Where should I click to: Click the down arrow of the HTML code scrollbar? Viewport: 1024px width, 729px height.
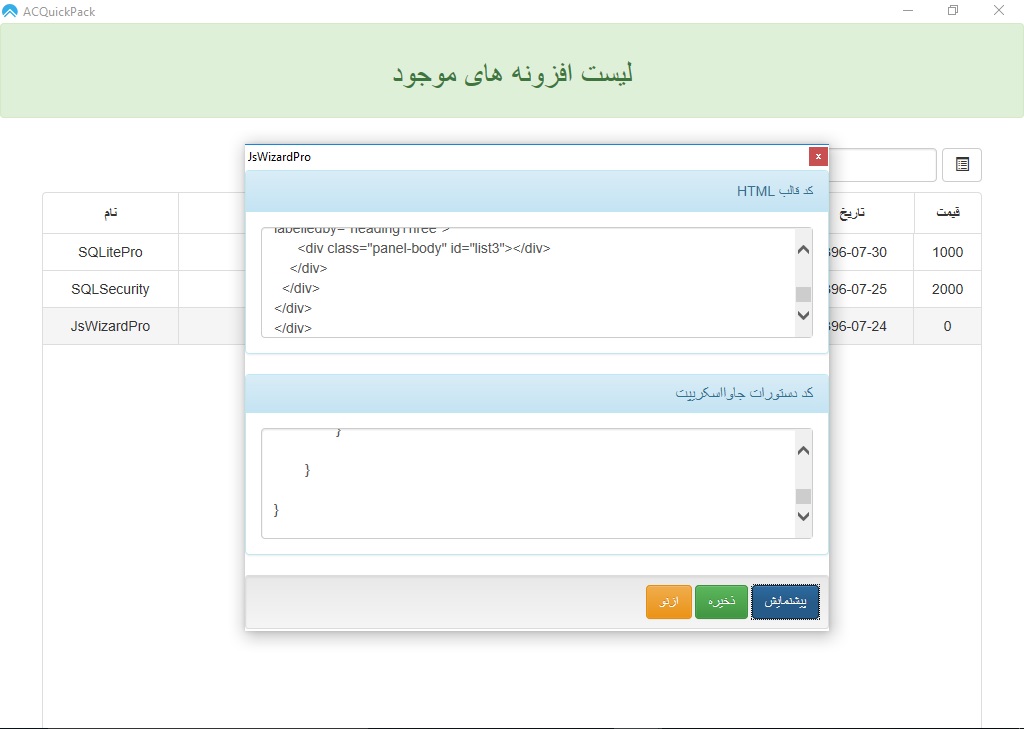(x=803, y=316)
